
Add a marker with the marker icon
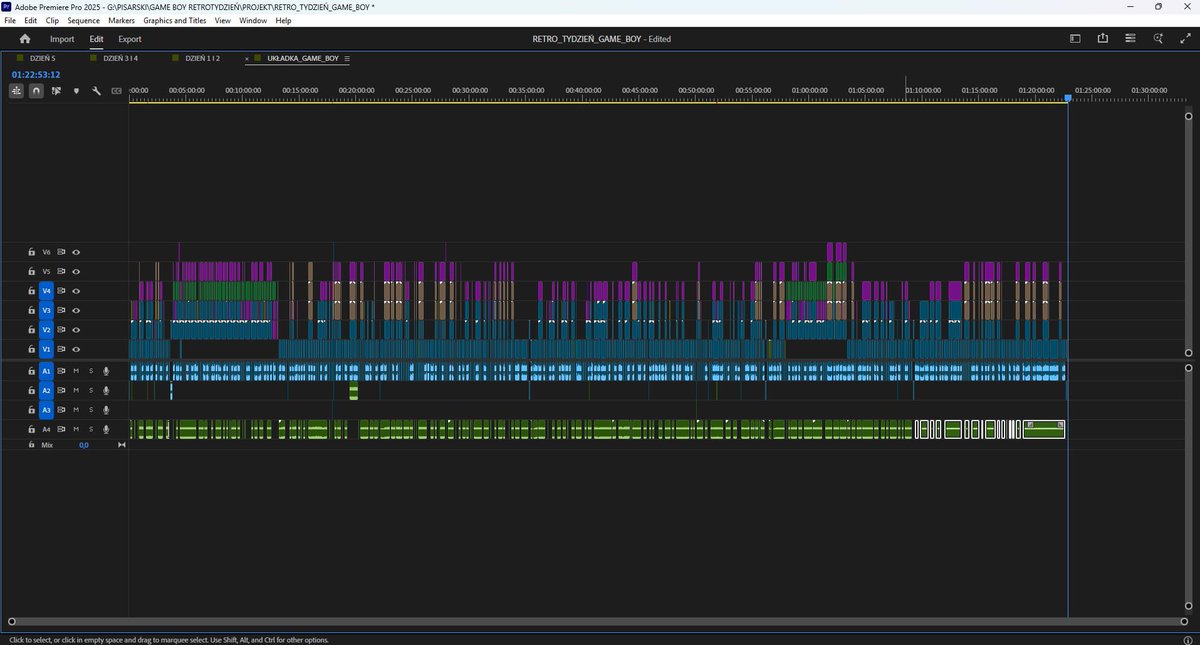point(76,91)
